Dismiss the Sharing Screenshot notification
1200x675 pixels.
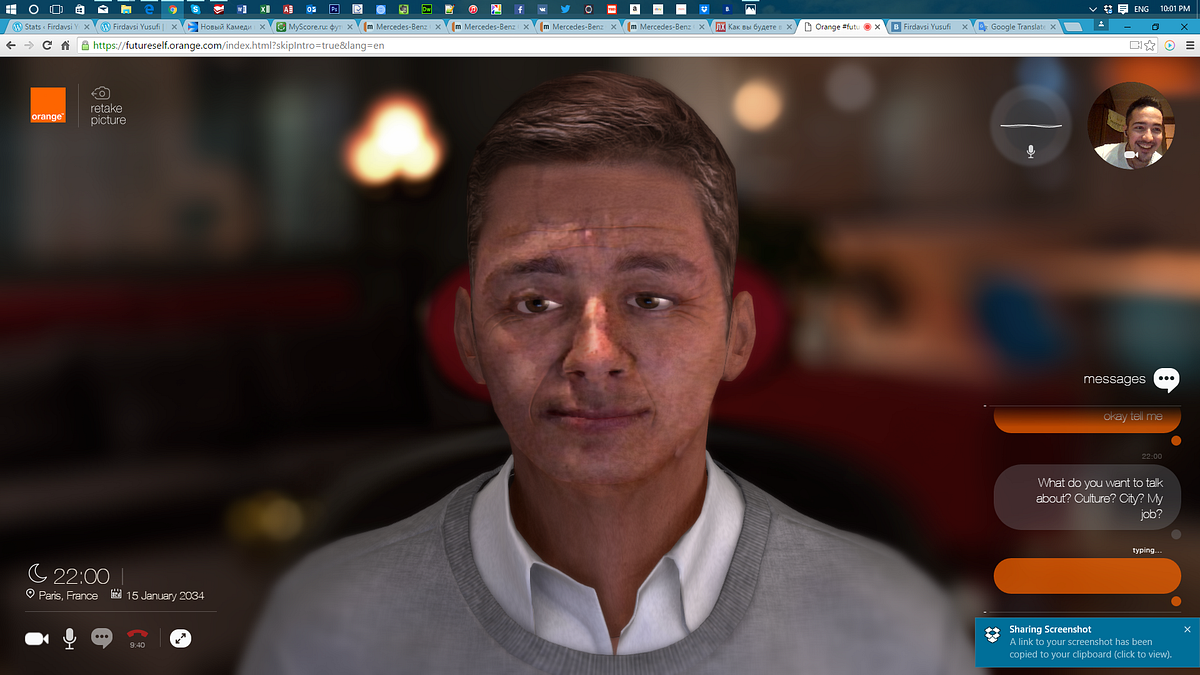(x=1187, y=629)
